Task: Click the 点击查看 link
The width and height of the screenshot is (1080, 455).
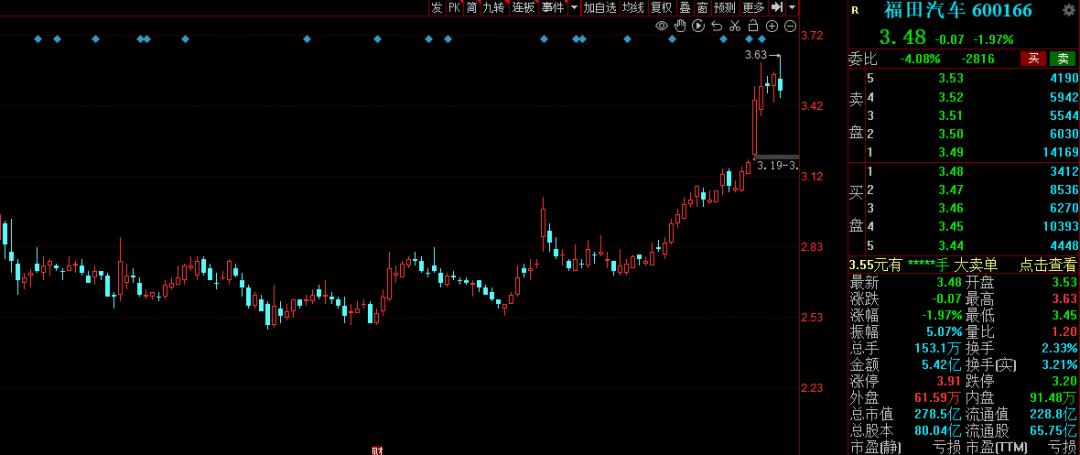Action: [1047, 264]
